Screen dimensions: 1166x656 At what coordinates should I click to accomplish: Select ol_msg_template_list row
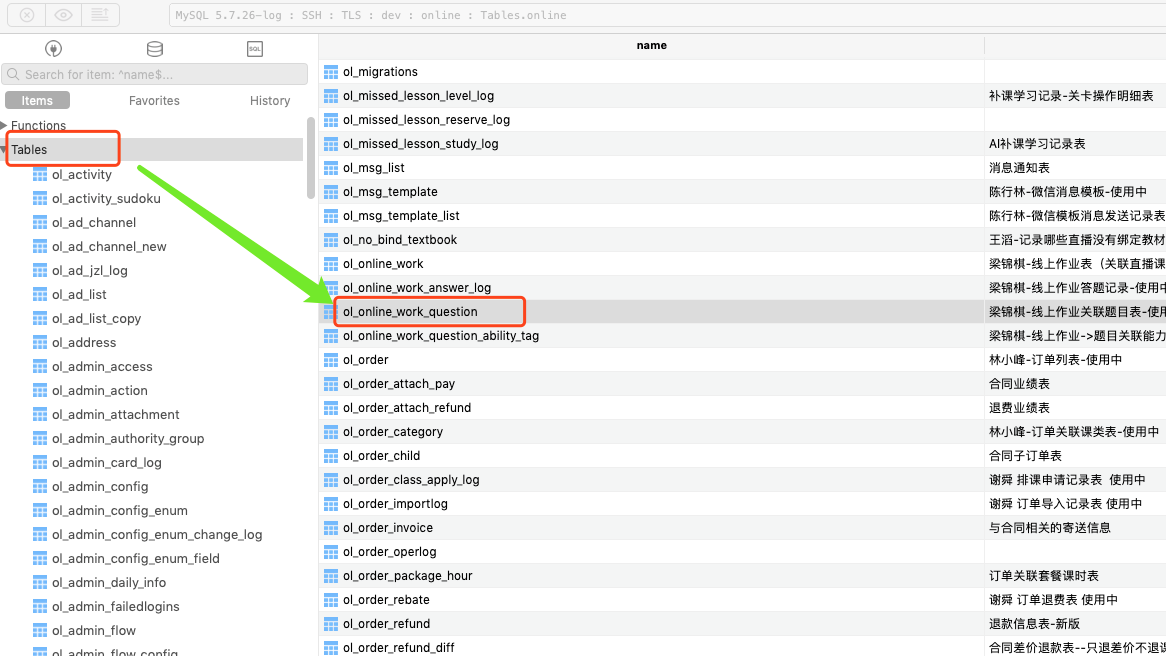pos(743,216)
